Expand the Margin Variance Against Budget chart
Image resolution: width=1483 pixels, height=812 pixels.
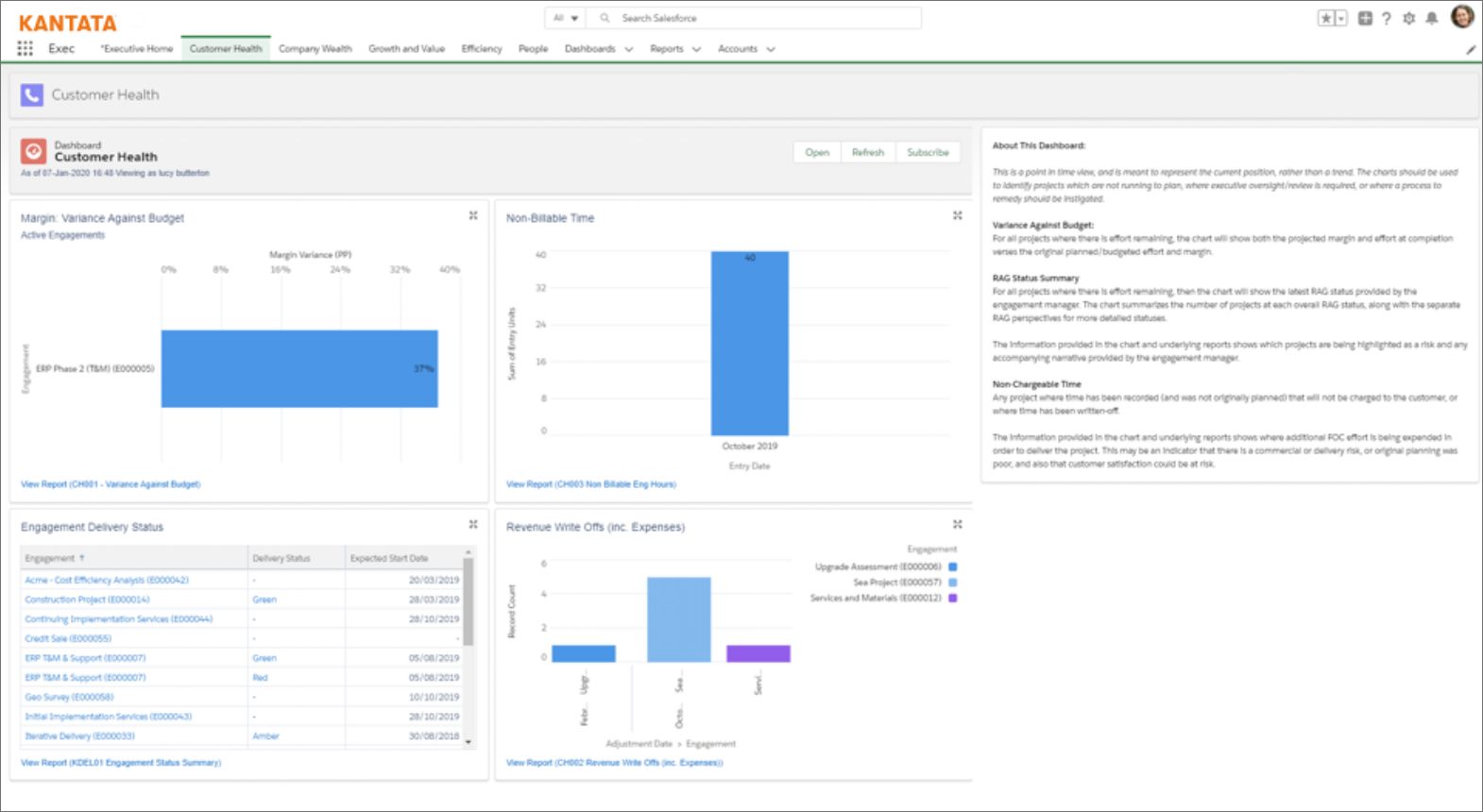pos(473,216)
